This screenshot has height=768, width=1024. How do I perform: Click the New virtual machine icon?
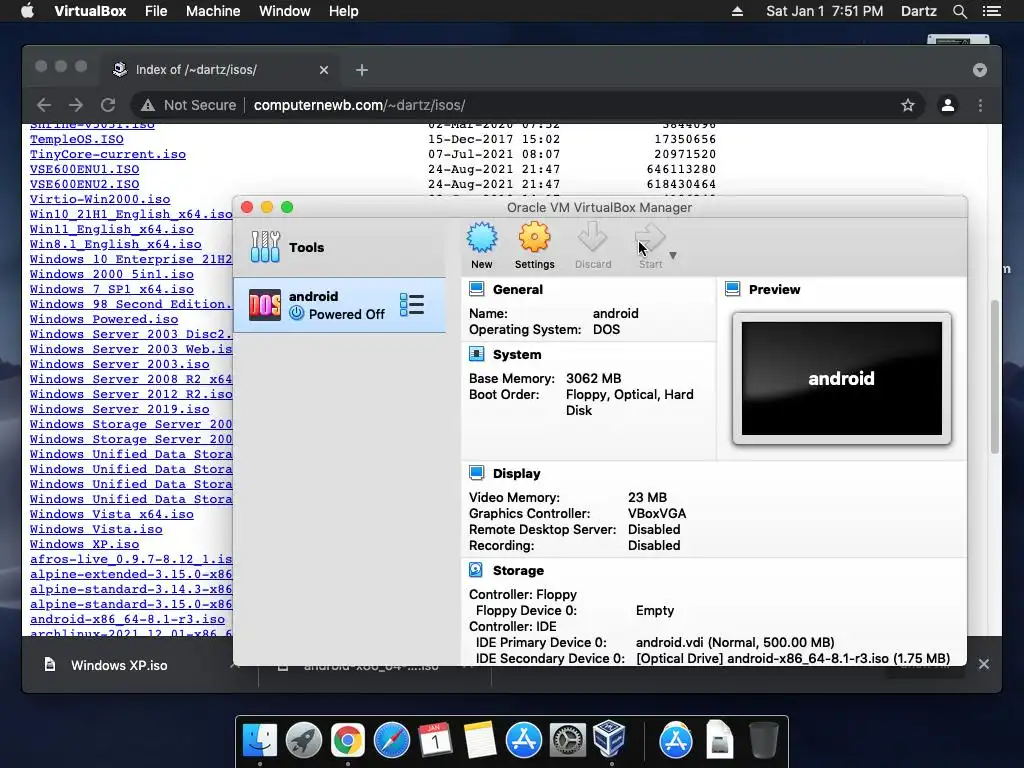(482, 238)
